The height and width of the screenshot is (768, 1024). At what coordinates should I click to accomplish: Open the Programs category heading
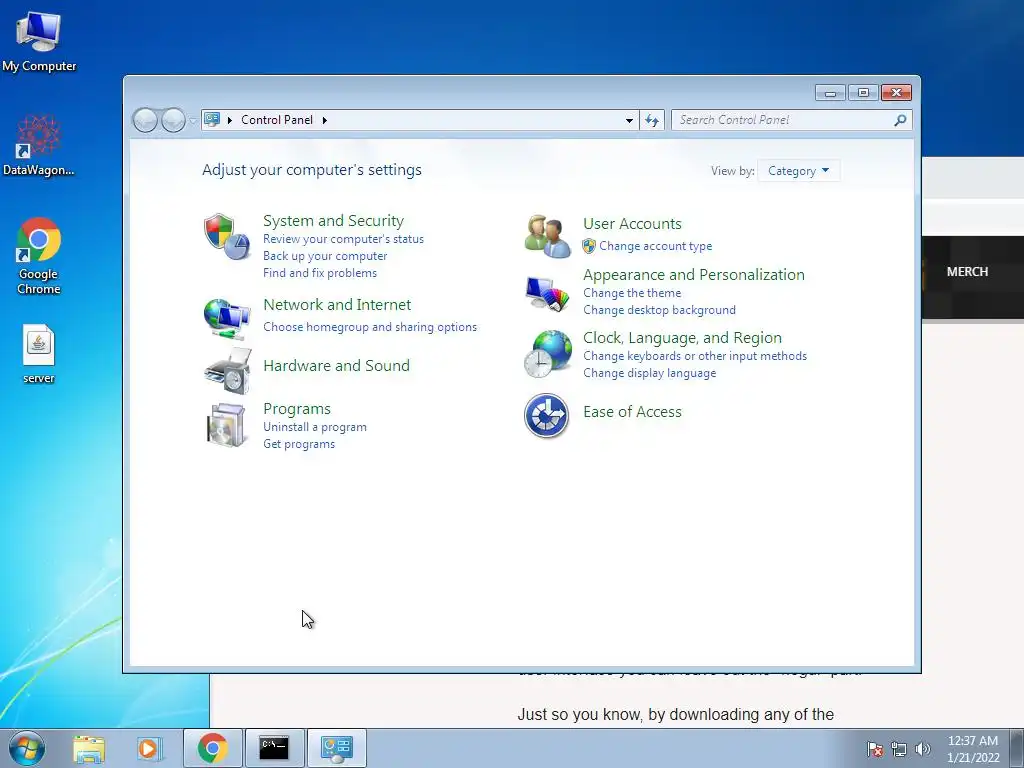click(296, 409)
